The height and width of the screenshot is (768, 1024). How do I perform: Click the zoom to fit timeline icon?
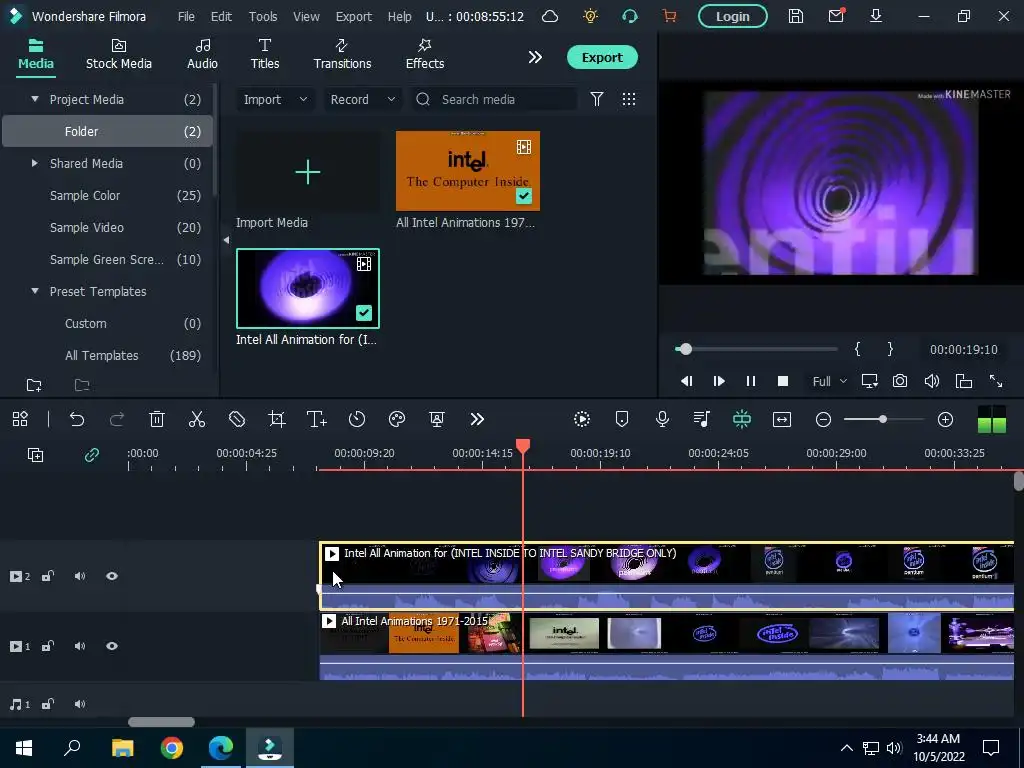782,419
